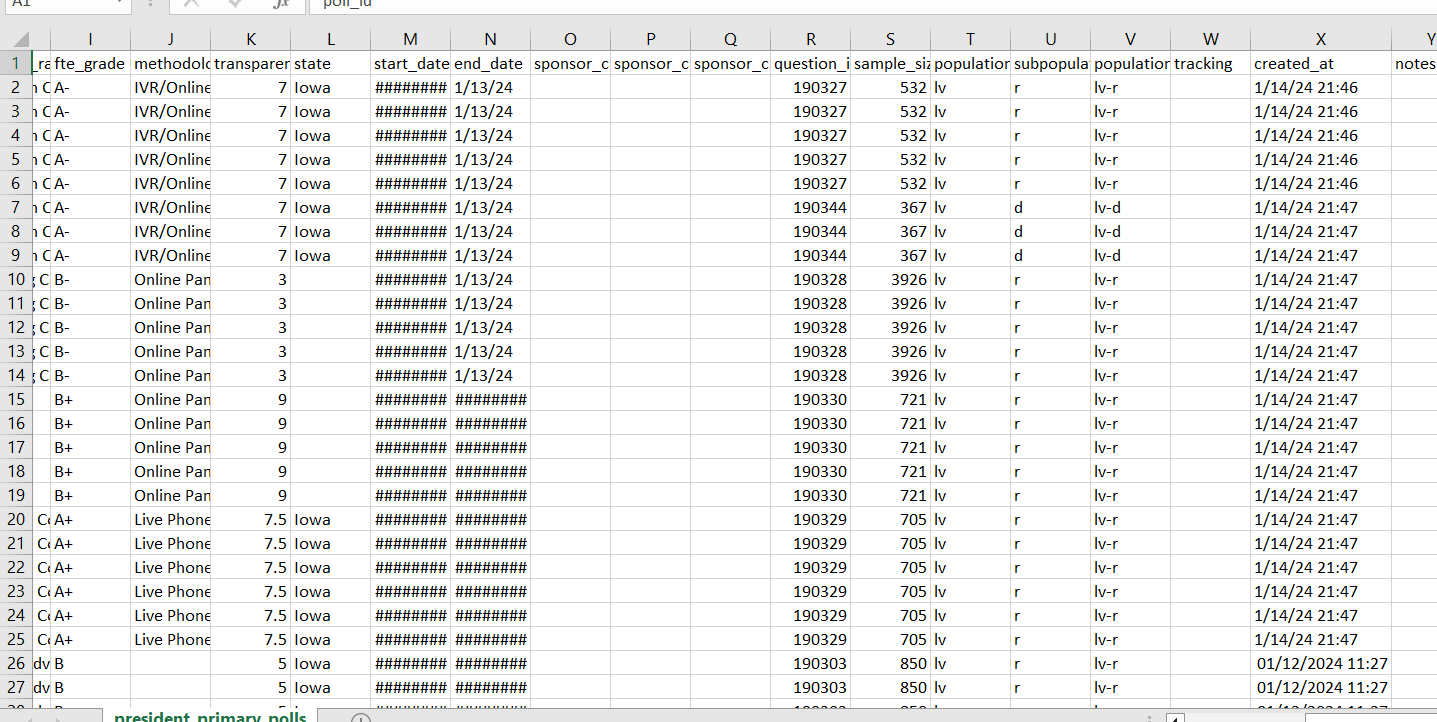This screenshot has width=1437, height=722.
Task: Select column R header
Action: pyautogui.click(x=810, y=39)
